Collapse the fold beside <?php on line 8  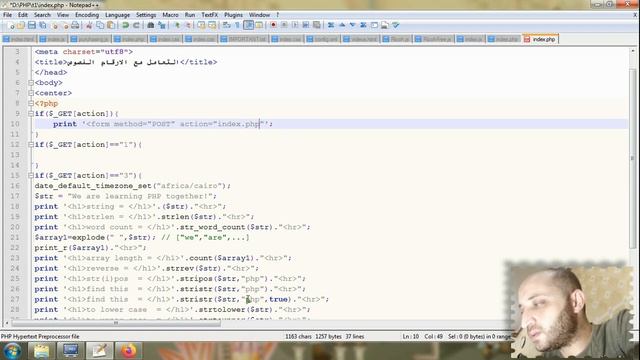pos(31,103)
